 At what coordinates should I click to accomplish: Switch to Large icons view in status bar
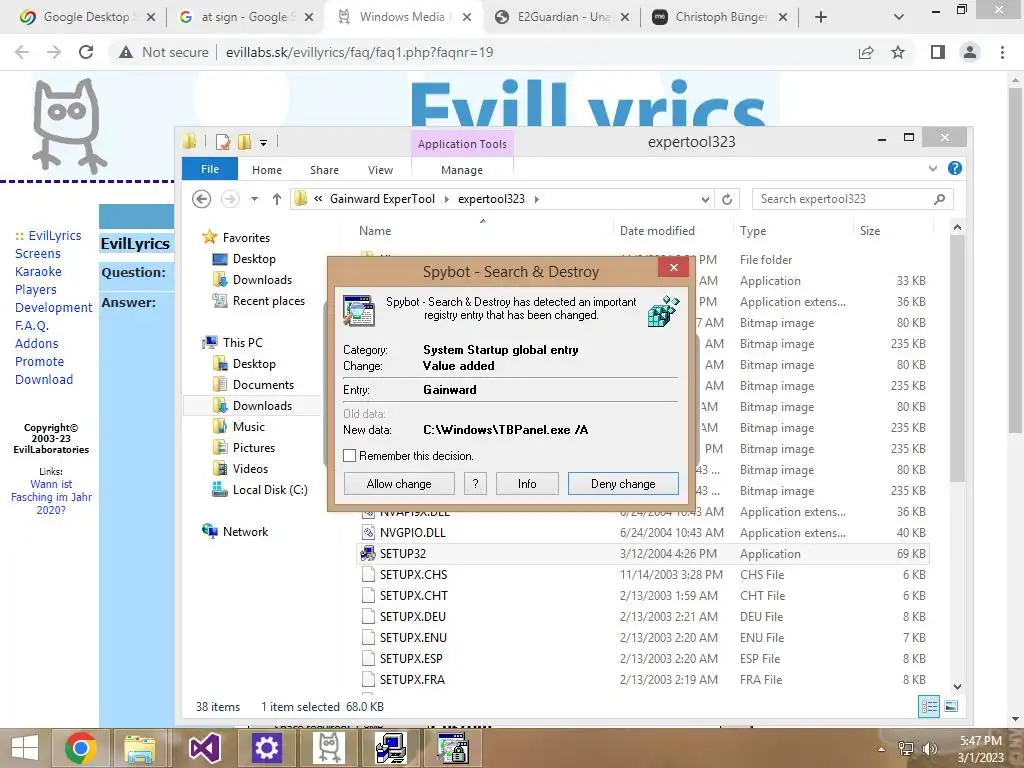pos(951,706)
